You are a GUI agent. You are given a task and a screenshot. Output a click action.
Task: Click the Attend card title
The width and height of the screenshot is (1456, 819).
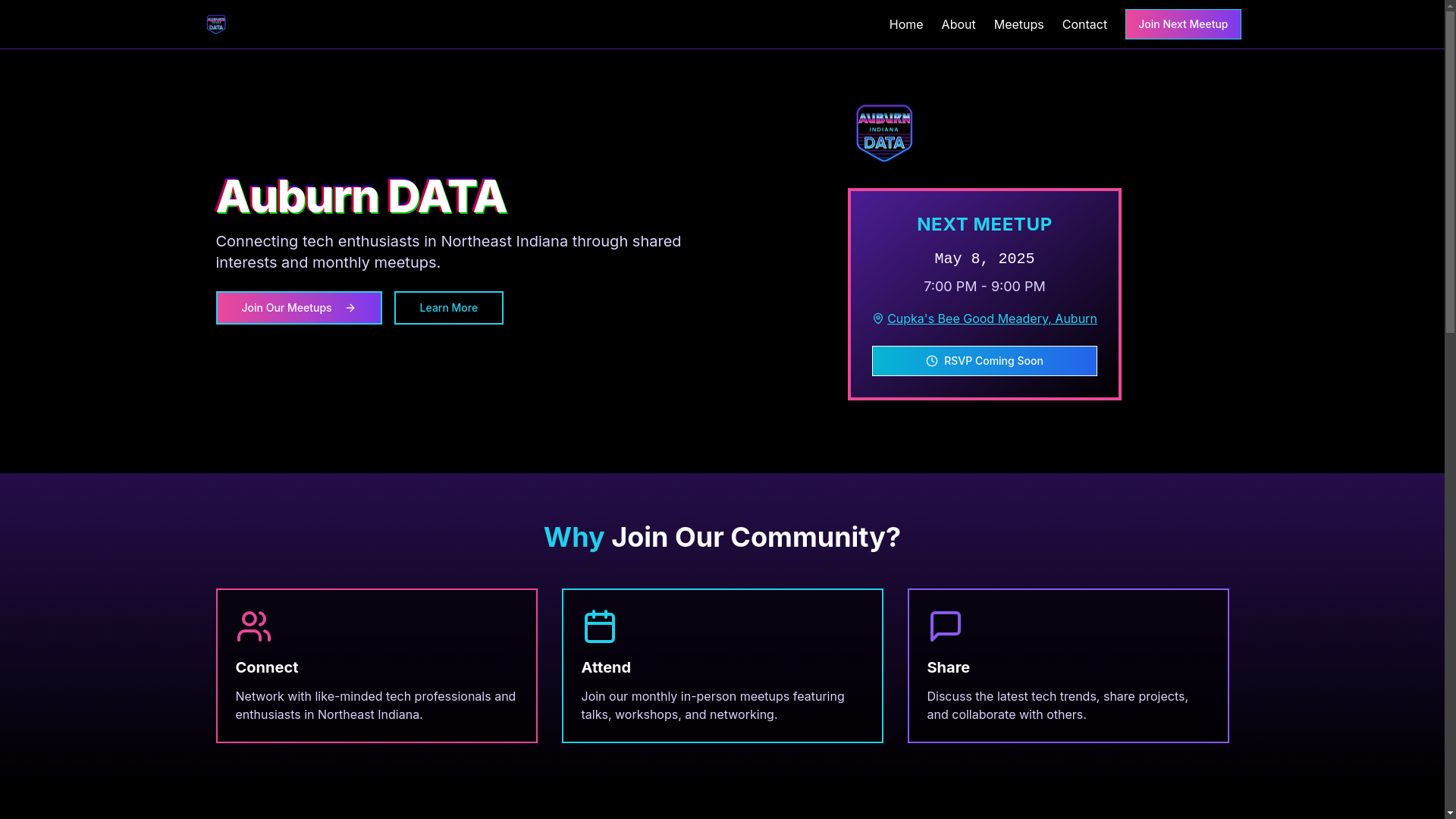[606, 667]
